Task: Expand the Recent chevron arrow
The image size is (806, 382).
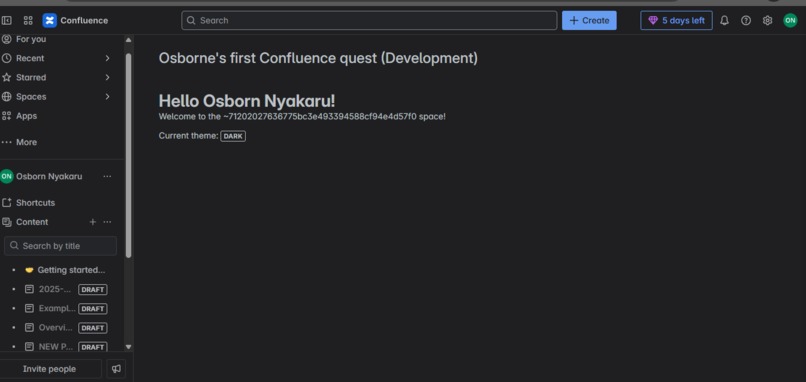Action: [107, 58]
